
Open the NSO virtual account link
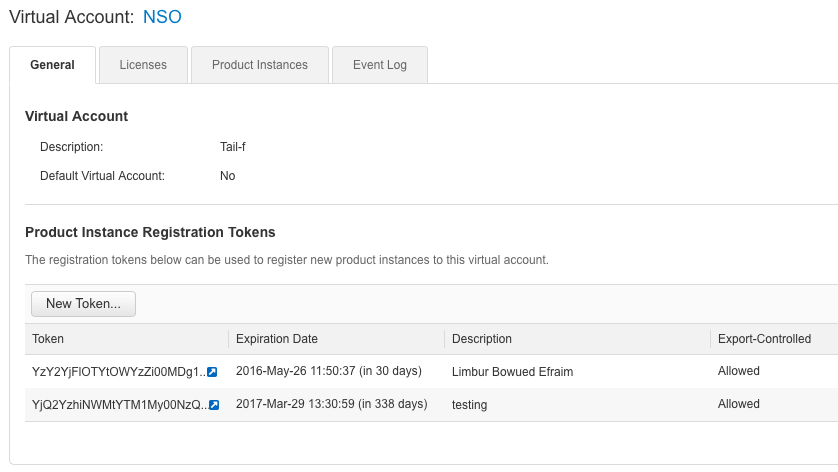tap(162, 17)
